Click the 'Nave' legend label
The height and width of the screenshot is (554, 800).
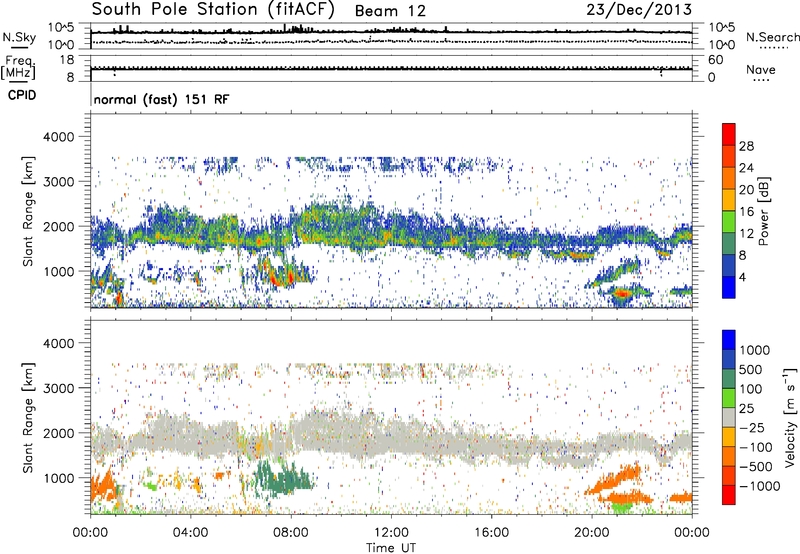pos(761,70)
